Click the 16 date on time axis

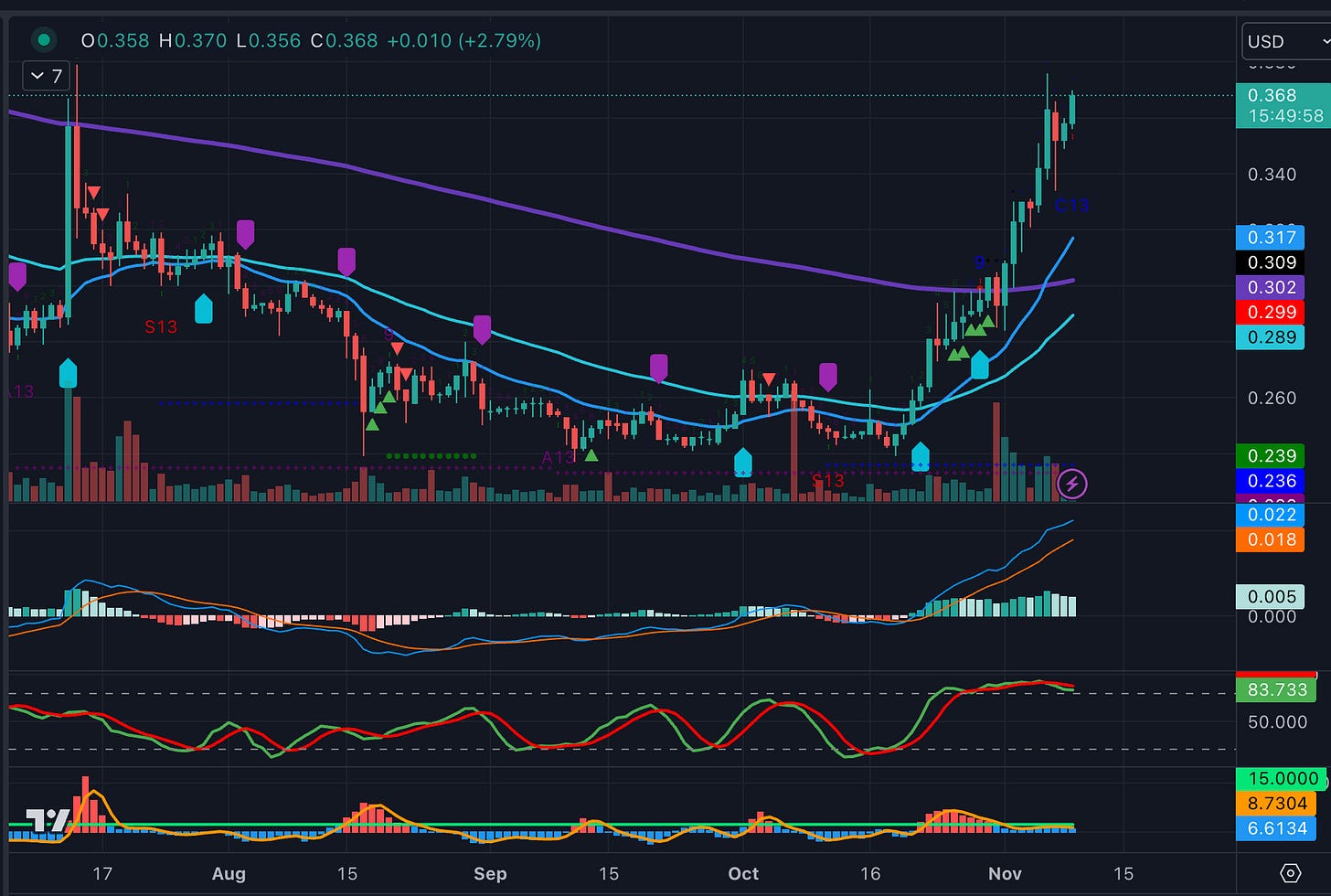(x=870, y=873)
